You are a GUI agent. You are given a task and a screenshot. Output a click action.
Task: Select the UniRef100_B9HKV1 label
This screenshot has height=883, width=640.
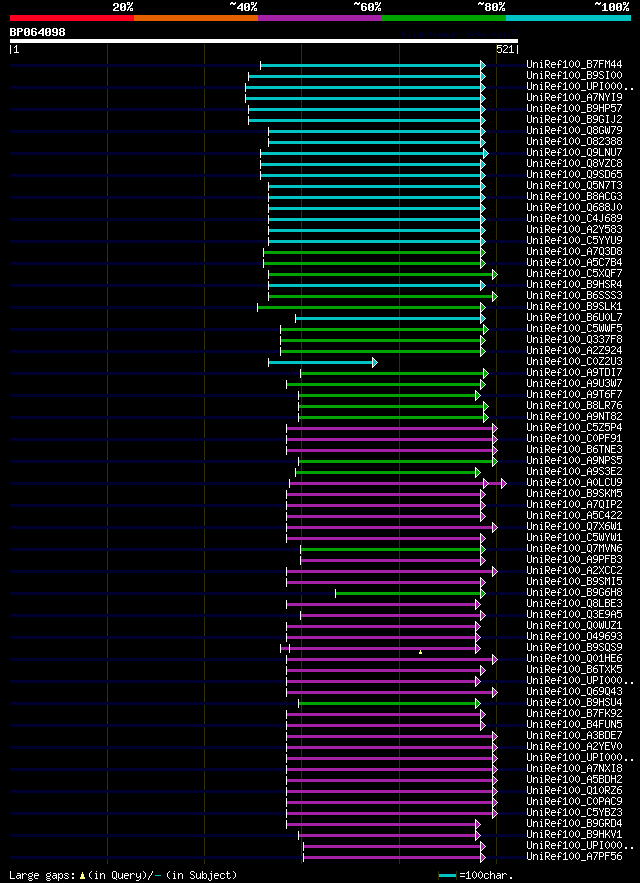point(574,834)
